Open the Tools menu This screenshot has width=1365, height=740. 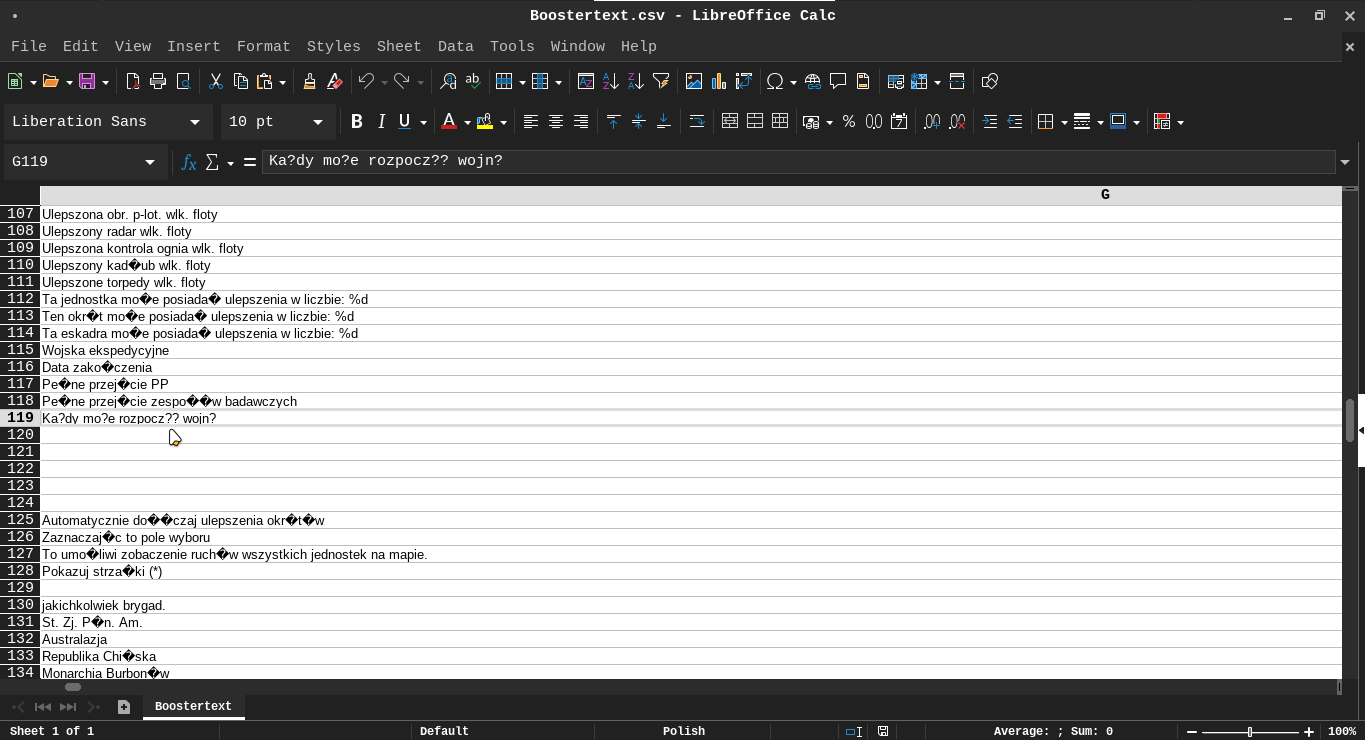512,46
